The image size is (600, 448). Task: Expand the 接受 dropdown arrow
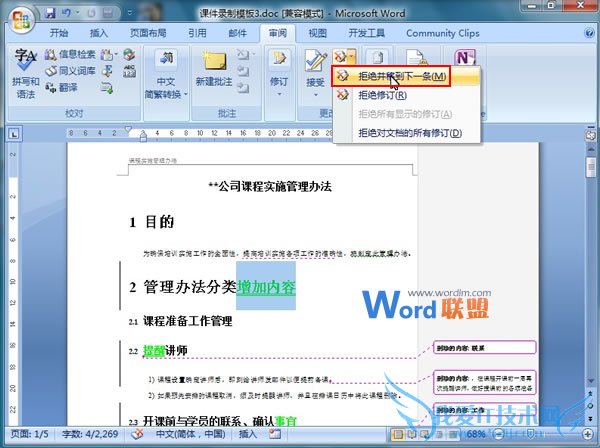pos(316,94)
